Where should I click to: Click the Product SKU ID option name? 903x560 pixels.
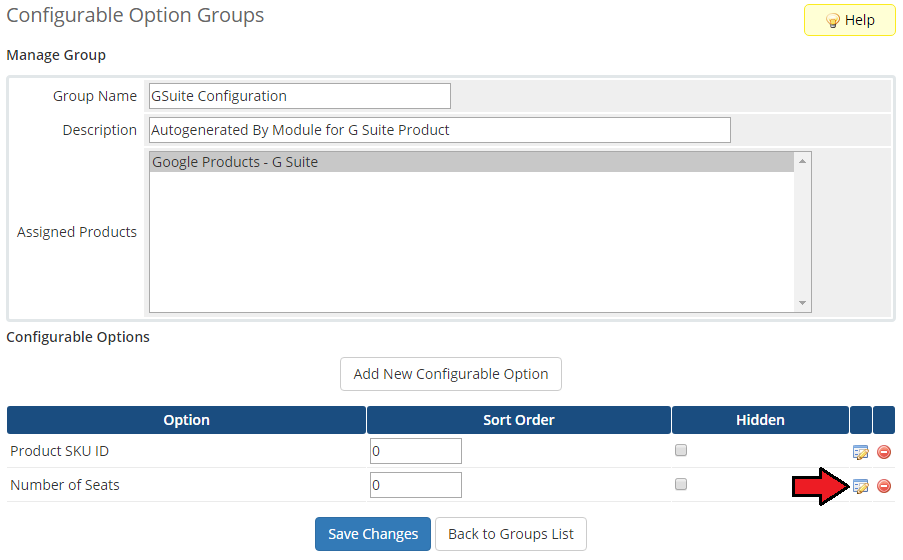point(59,451)
